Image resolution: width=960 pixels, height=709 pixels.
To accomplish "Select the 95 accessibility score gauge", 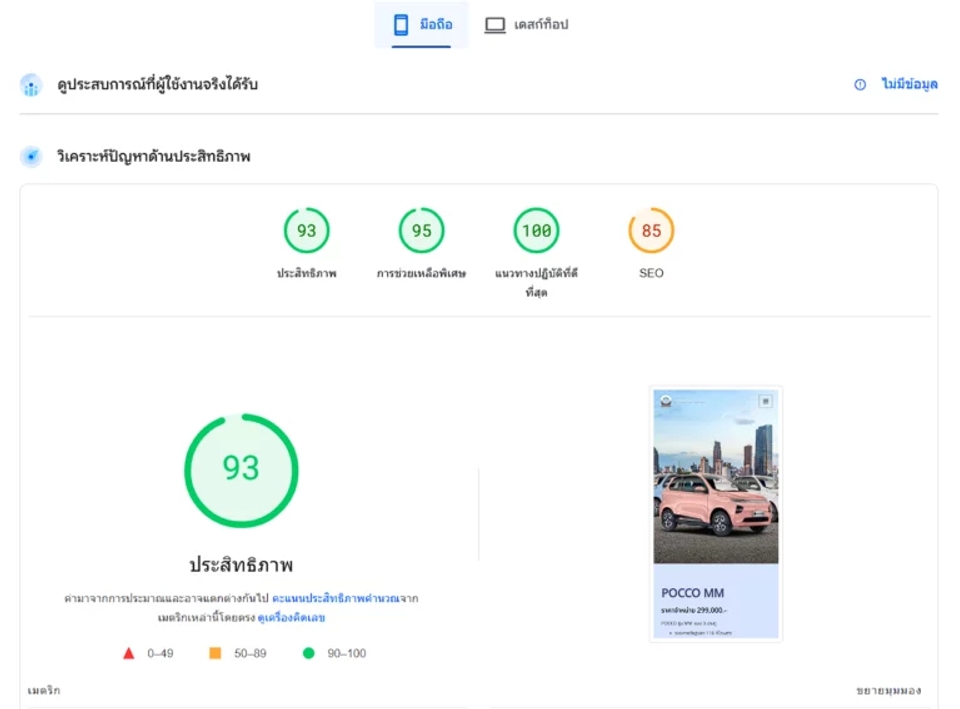I will (421, 231).
